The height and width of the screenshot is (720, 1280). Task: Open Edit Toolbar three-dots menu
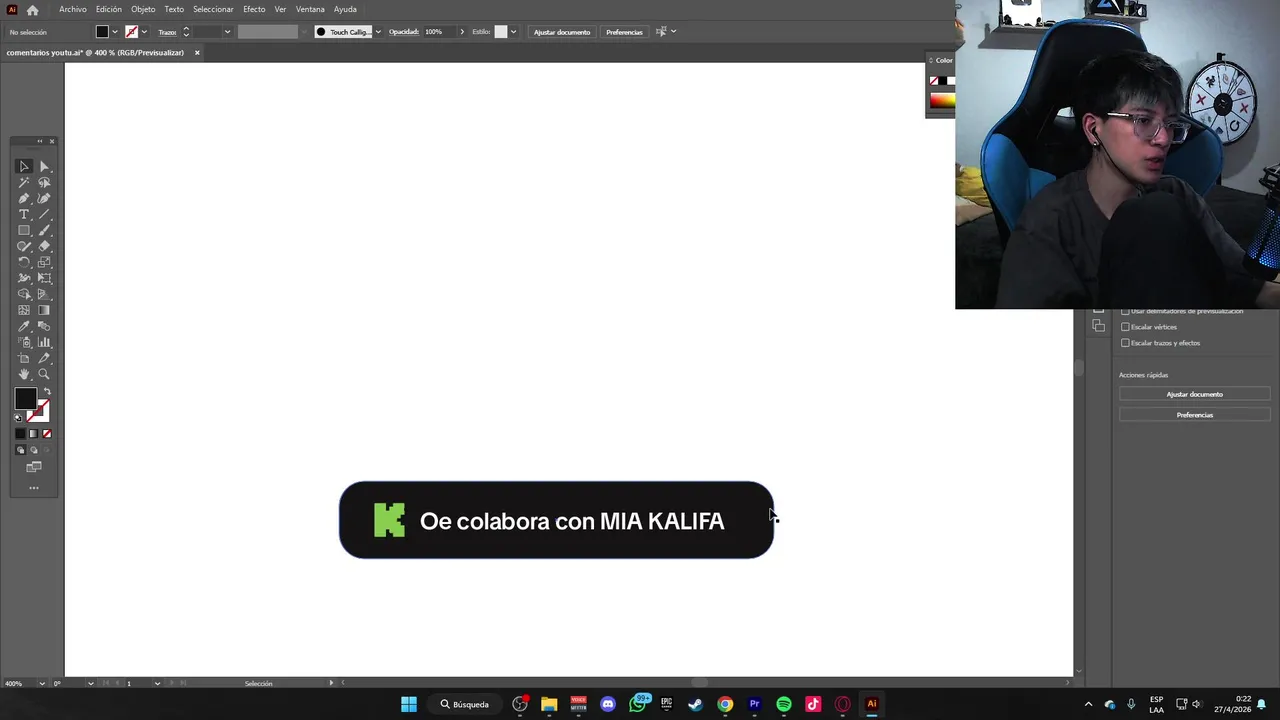point(34,488)
